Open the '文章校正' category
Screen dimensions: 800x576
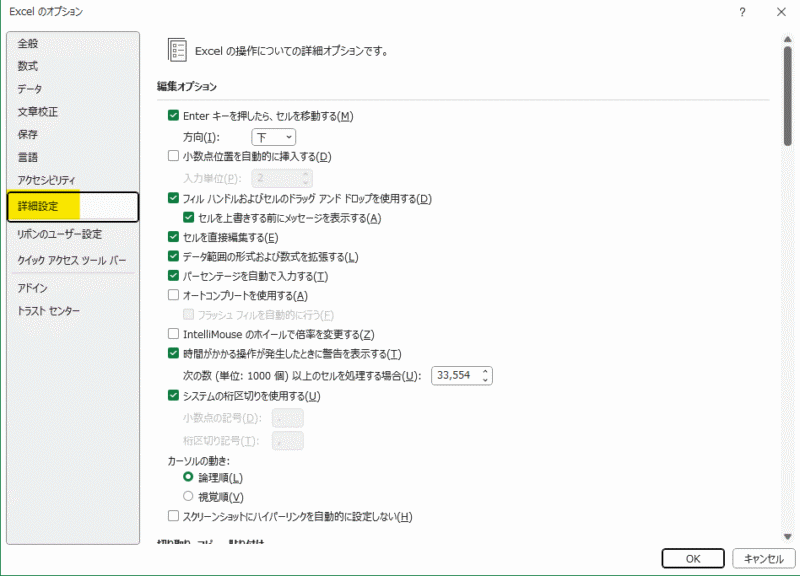[x=73, y=112]
